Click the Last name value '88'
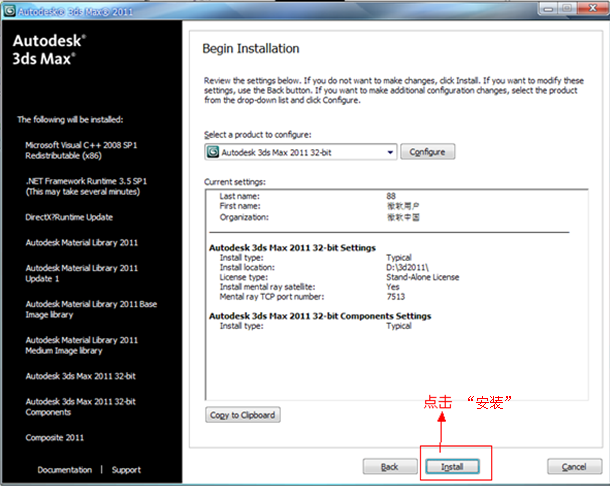 (x=391, y=196)
